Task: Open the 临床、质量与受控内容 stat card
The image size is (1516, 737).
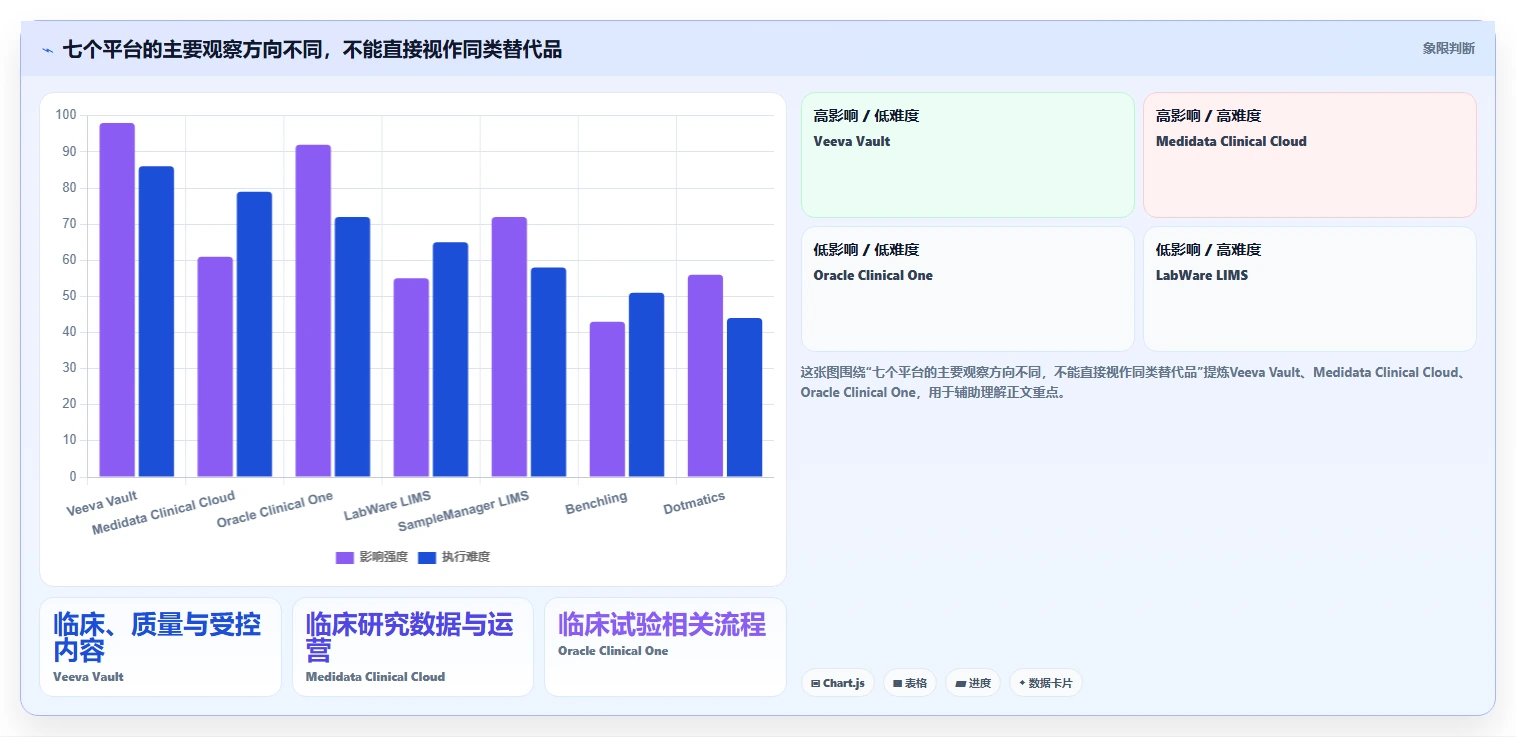Action: [160, 647]
